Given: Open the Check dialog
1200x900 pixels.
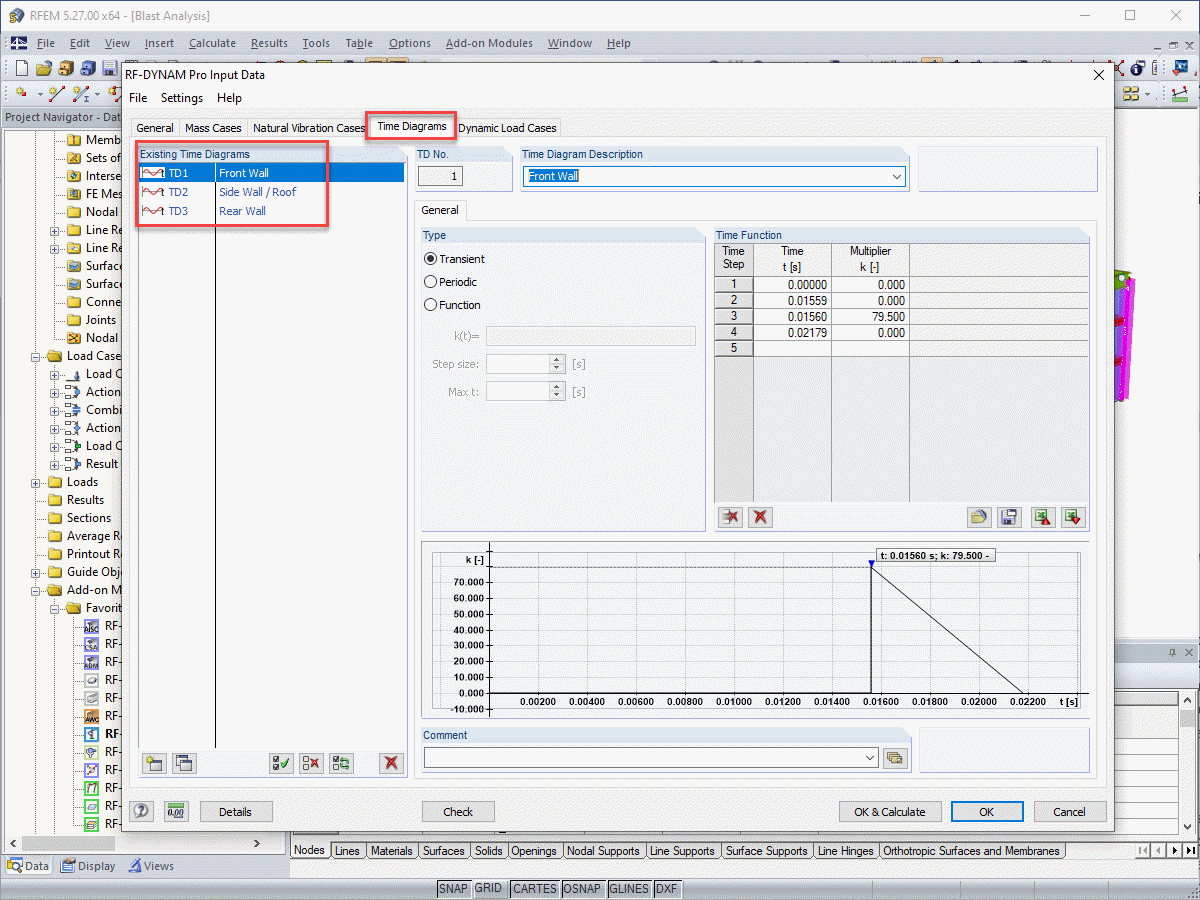Looking at the screenshot, I should coord(458,811).
